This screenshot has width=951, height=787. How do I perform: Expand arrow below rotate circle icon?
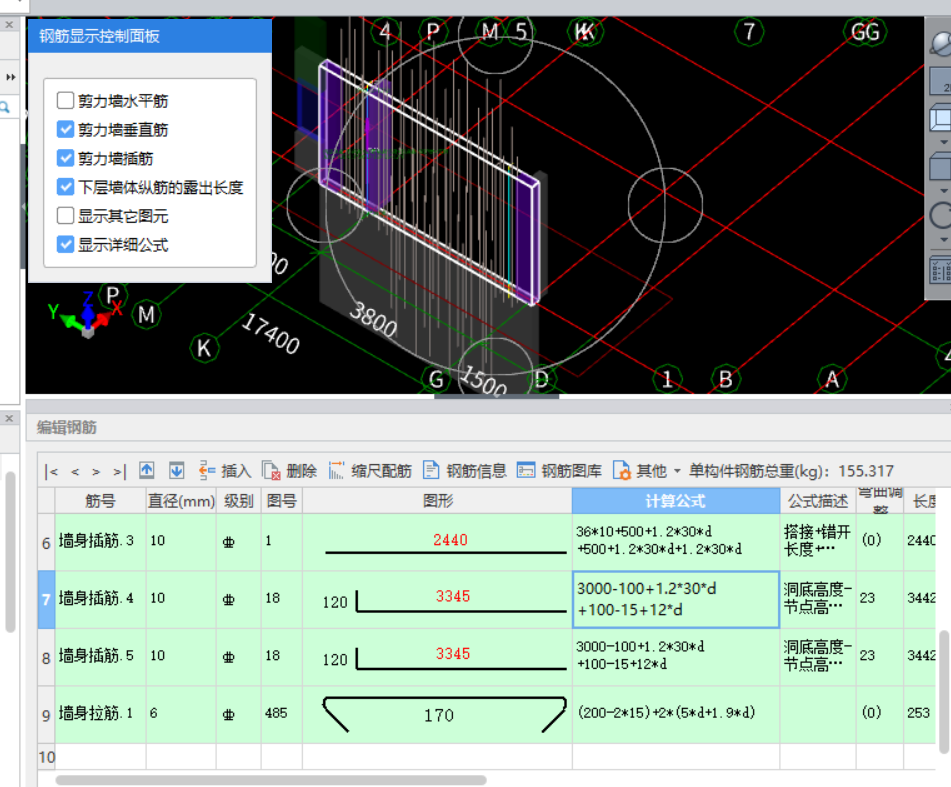coord(944,239)
